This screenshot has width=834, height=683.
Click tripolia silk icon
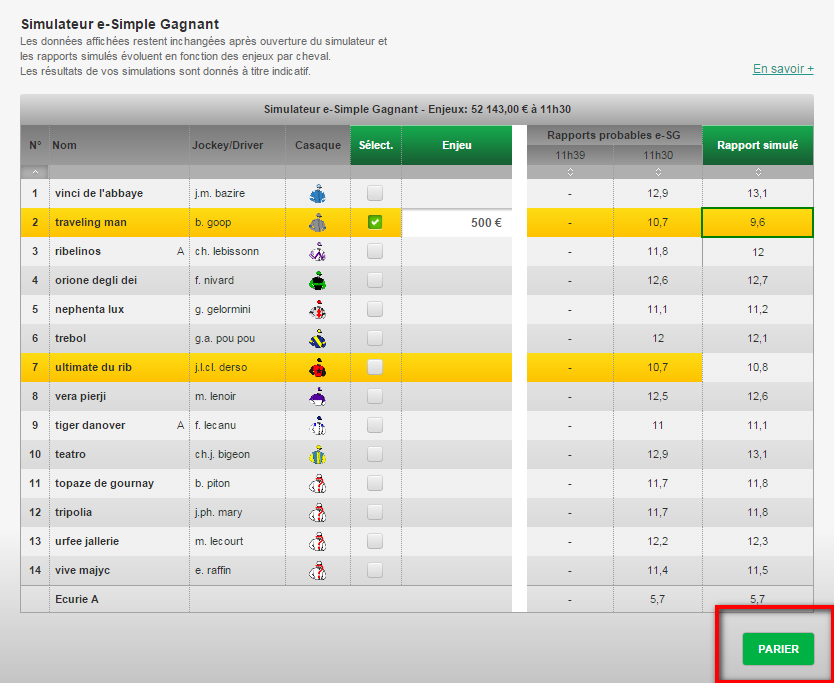(x=318, y=512)
